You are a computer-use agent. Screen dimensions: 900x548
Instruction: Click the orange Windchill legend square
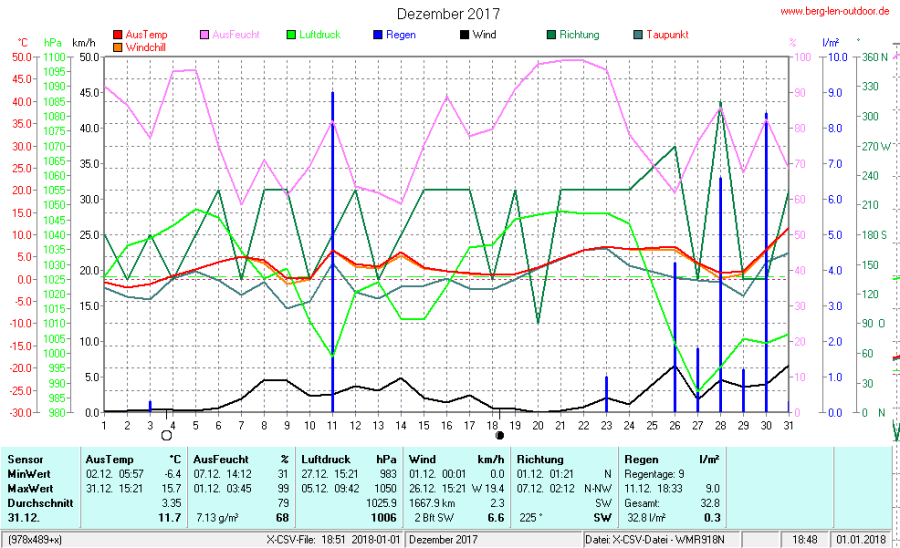119,47
